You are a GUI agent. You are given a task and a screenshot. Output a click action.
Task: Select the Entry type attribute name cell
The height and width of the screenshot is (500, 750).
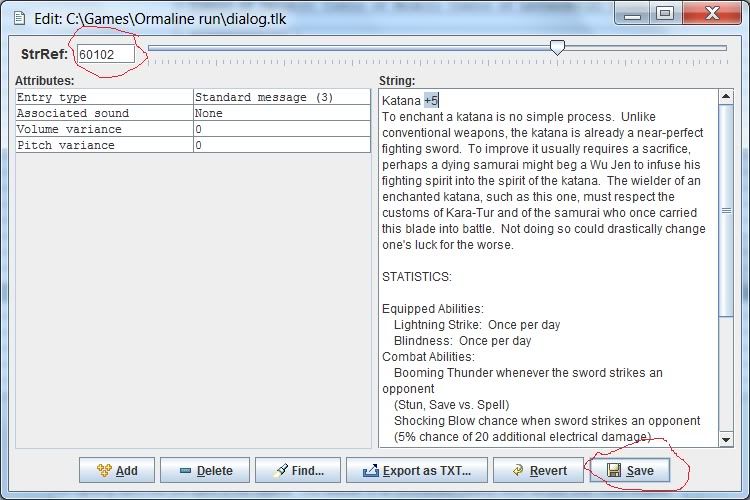[x=104, y=98]
